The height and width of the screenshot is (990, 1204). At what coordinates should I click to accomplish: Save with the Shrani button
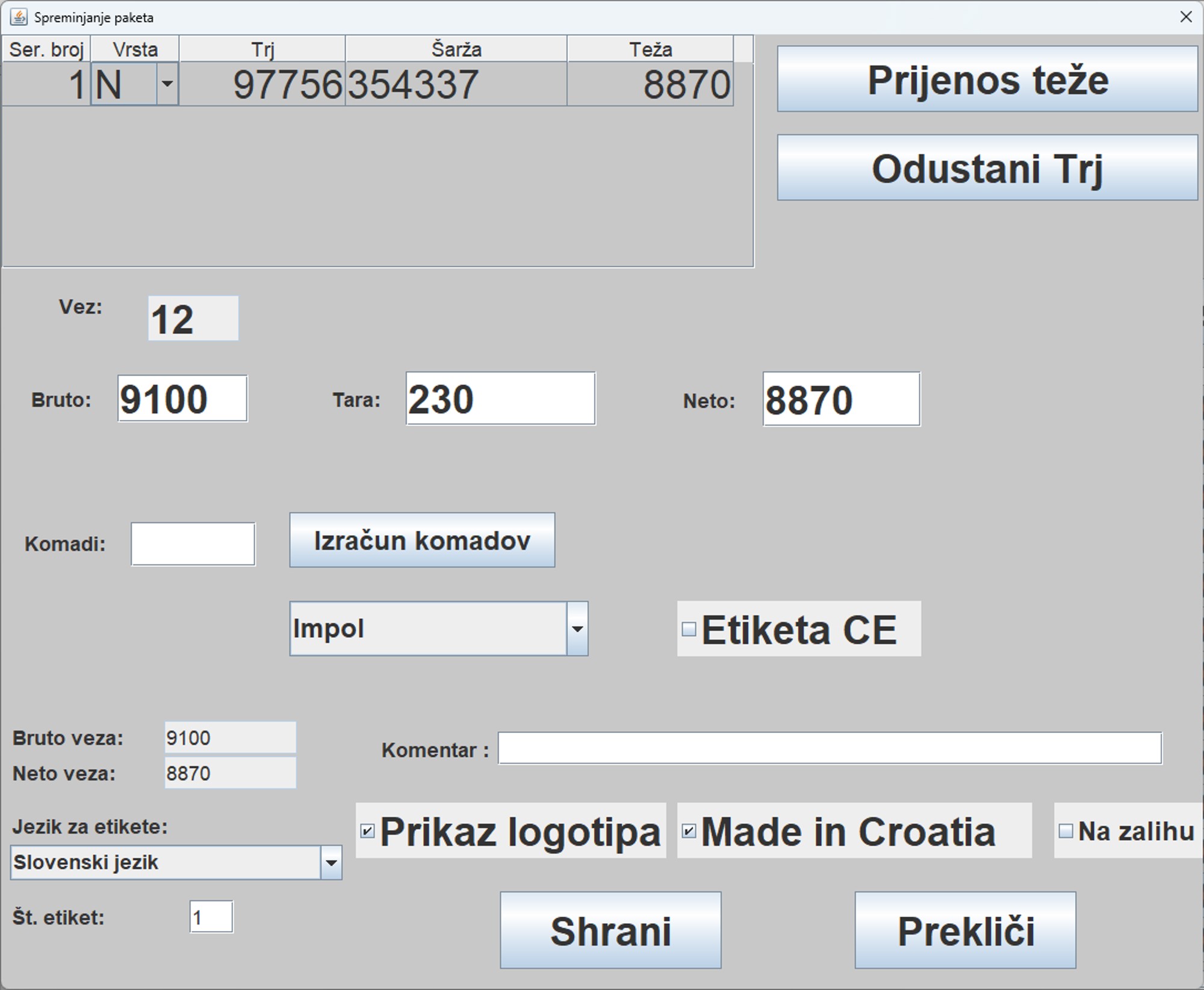click(610, 930)
